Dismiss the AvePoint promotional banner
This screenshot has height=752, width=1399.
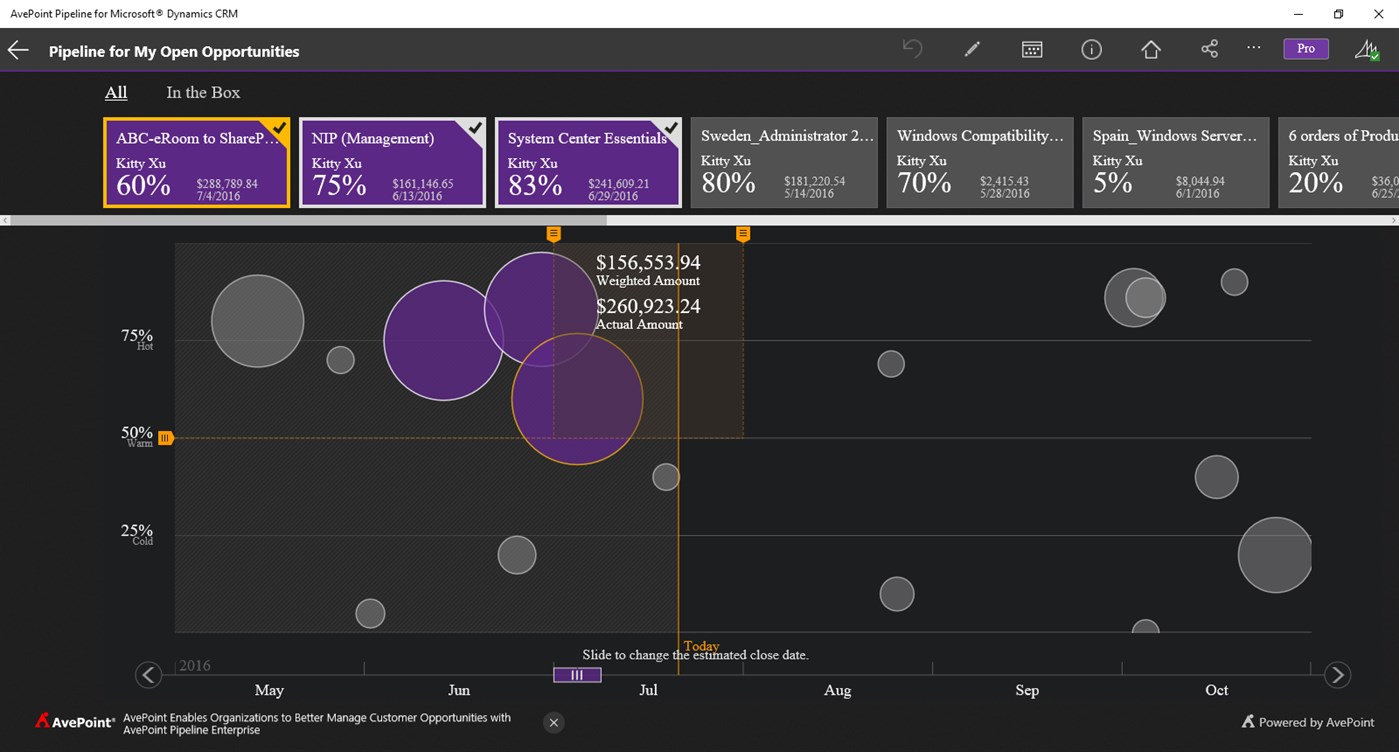[553, 722]
